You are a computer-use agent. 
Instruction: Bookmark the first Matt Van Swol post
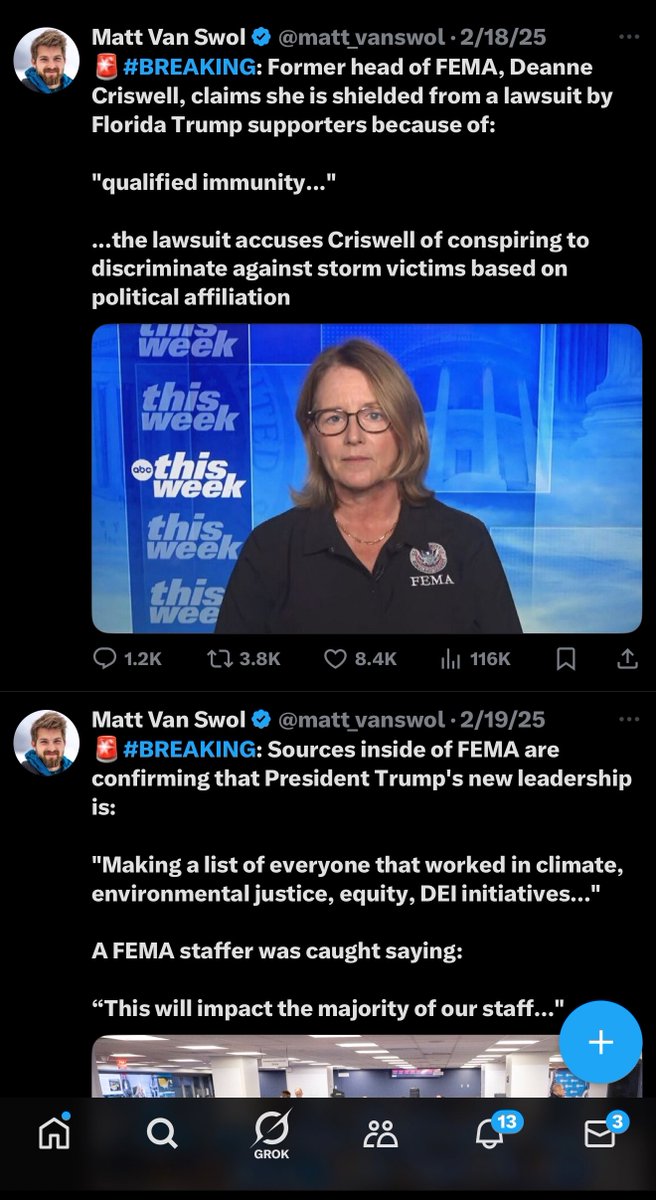coord(565,658)
